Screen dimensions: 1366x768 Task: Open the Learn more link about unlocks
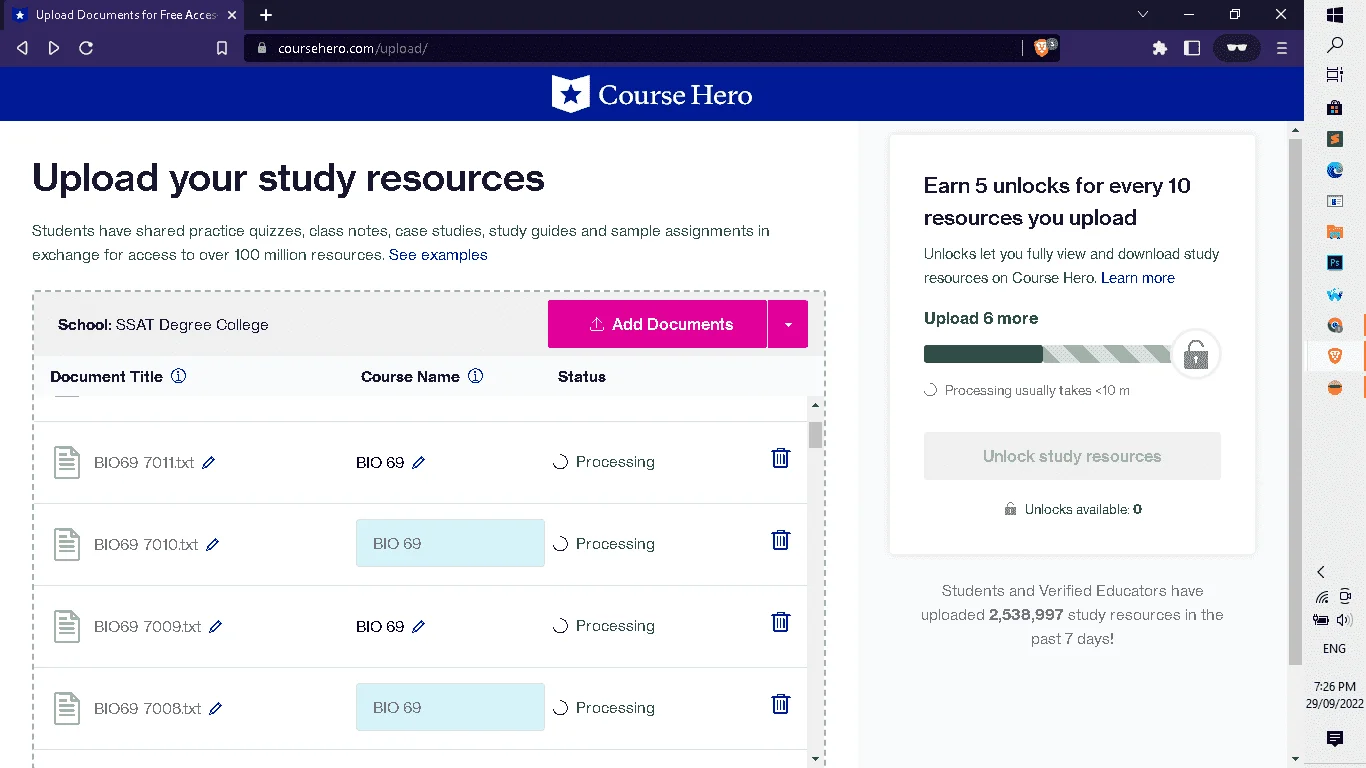tap(1138, 278)
